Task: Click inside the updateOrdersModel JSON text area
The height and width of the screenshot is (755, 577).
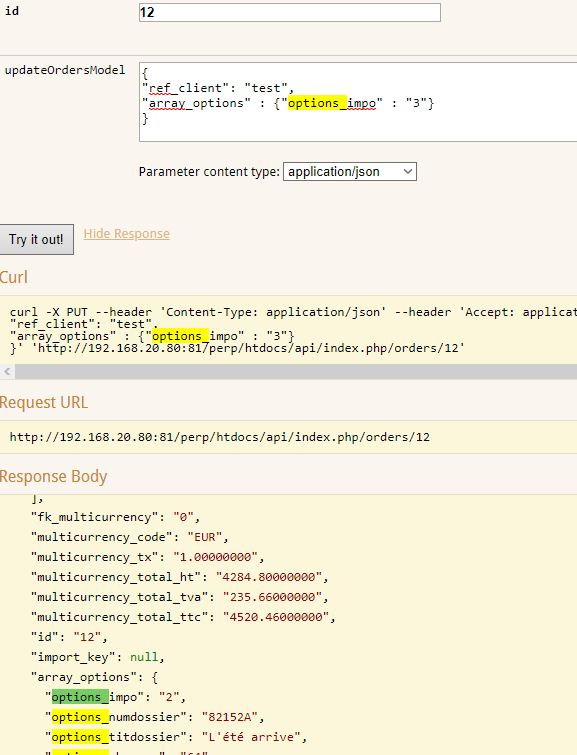Action: pyautogui.click(x=358, y=102)
